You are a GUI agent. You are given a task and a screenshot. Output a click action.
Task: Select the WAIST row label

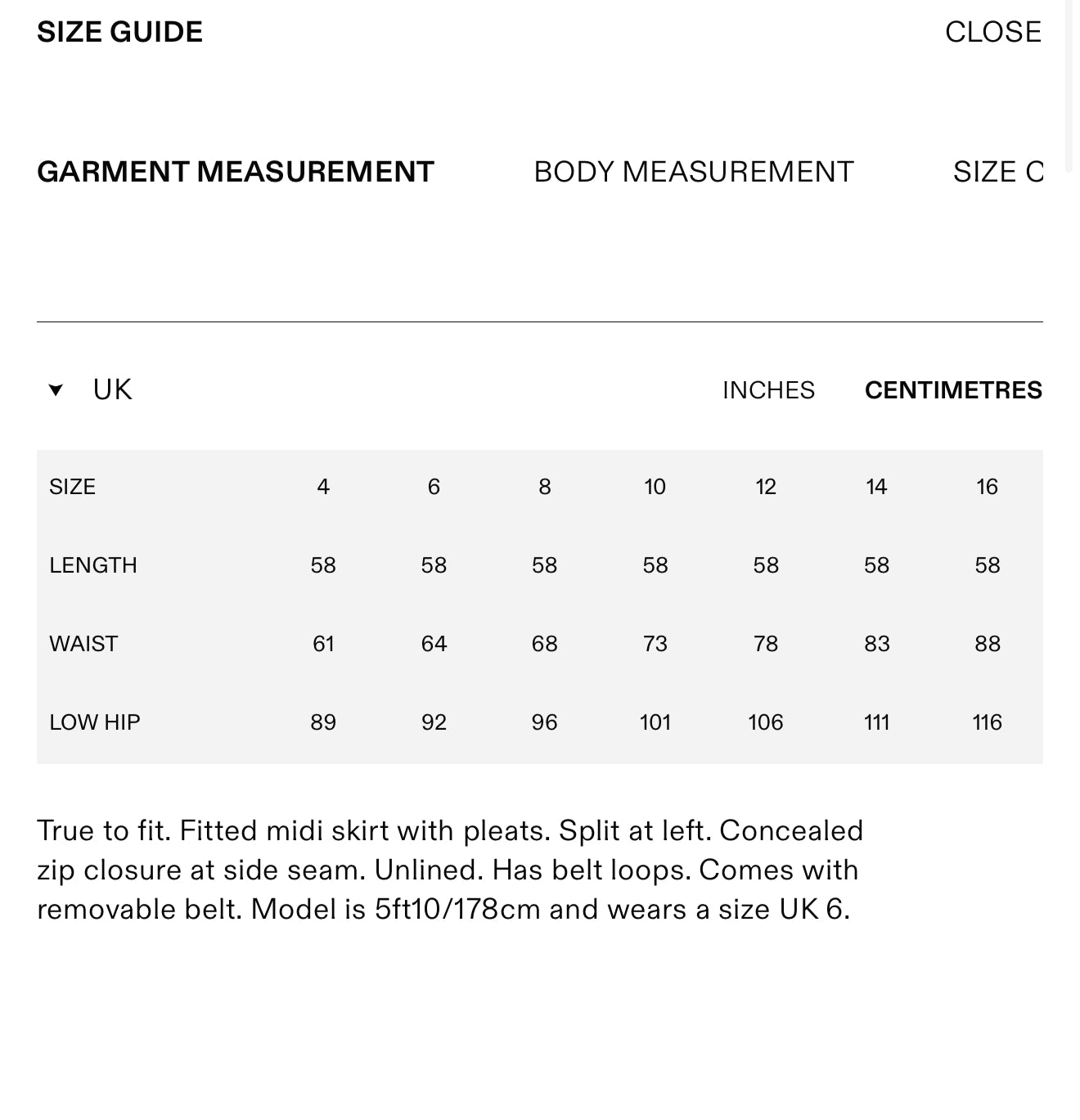tap(83, 644)
